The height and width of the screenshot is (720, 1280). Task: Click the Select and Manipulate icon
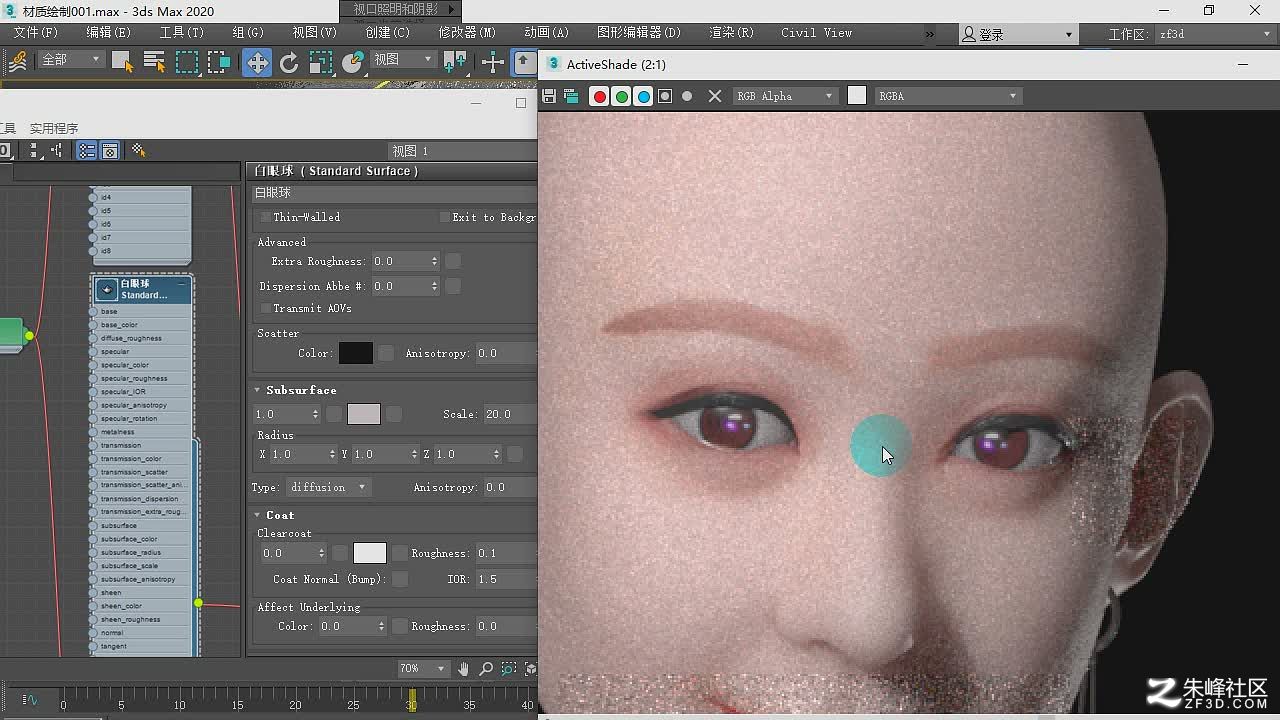493,62
